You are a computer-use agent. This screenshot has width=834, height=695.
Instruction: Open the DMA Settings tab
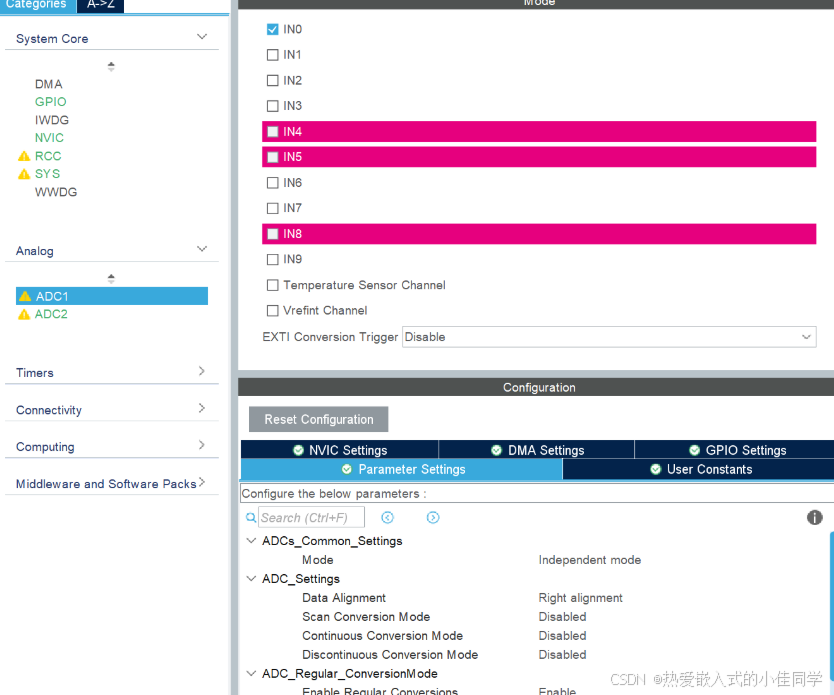537,450
